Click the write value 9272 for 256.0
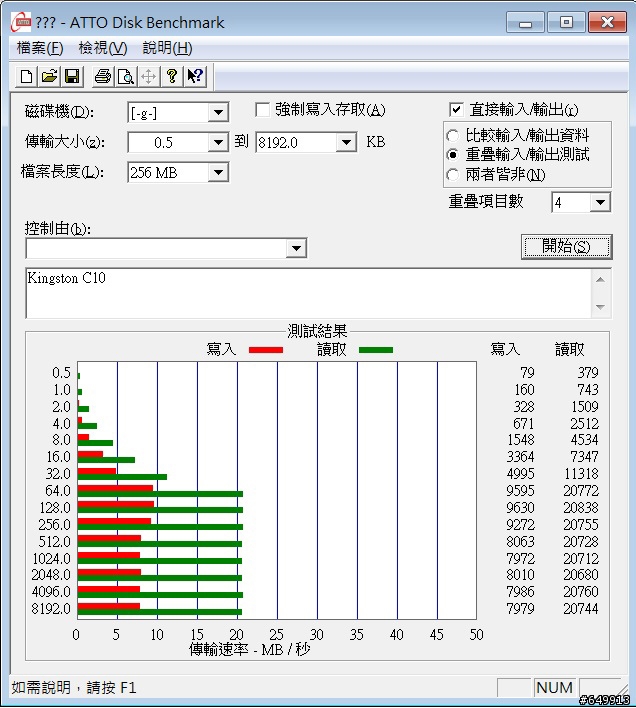 [520, 525]
